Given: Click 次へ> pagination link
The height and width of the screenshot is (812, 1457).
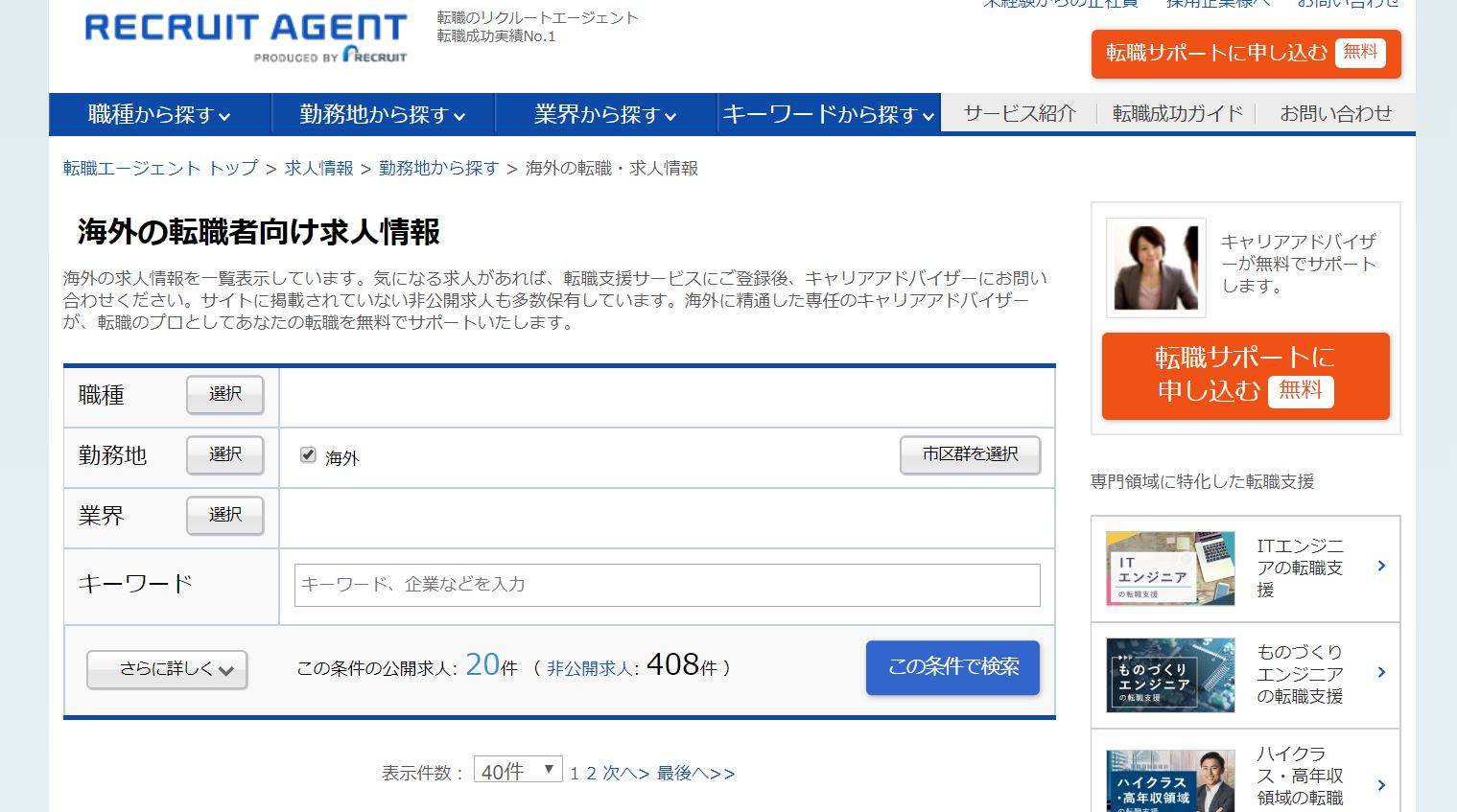Looking at the screenshot, I should pyautogui.click(x=626, y=773).
